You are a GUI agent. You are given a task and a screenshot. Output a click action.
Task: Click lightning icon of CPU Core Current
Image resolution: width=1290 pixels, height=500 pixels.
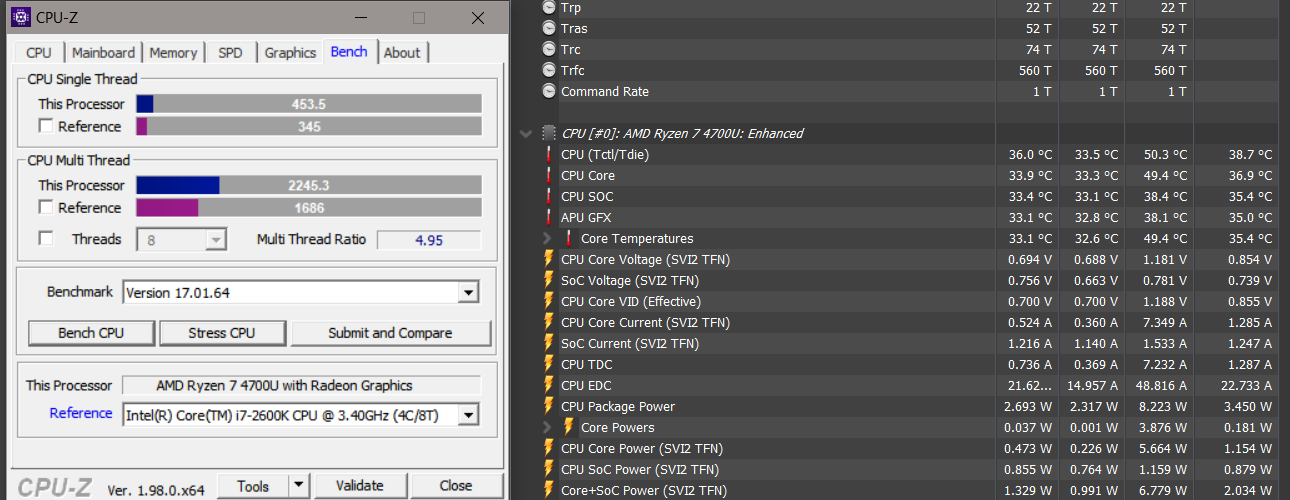point(549,322)
